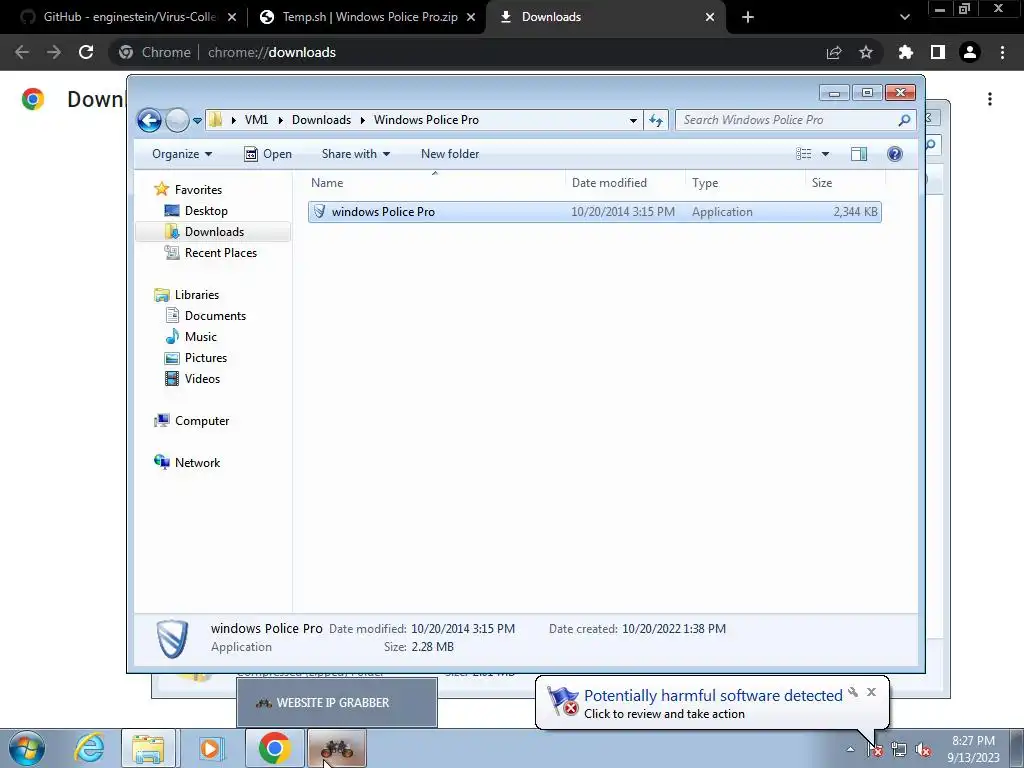
Task: Open Recent Places in navigation pane
Action: click(x=221, y=253)
